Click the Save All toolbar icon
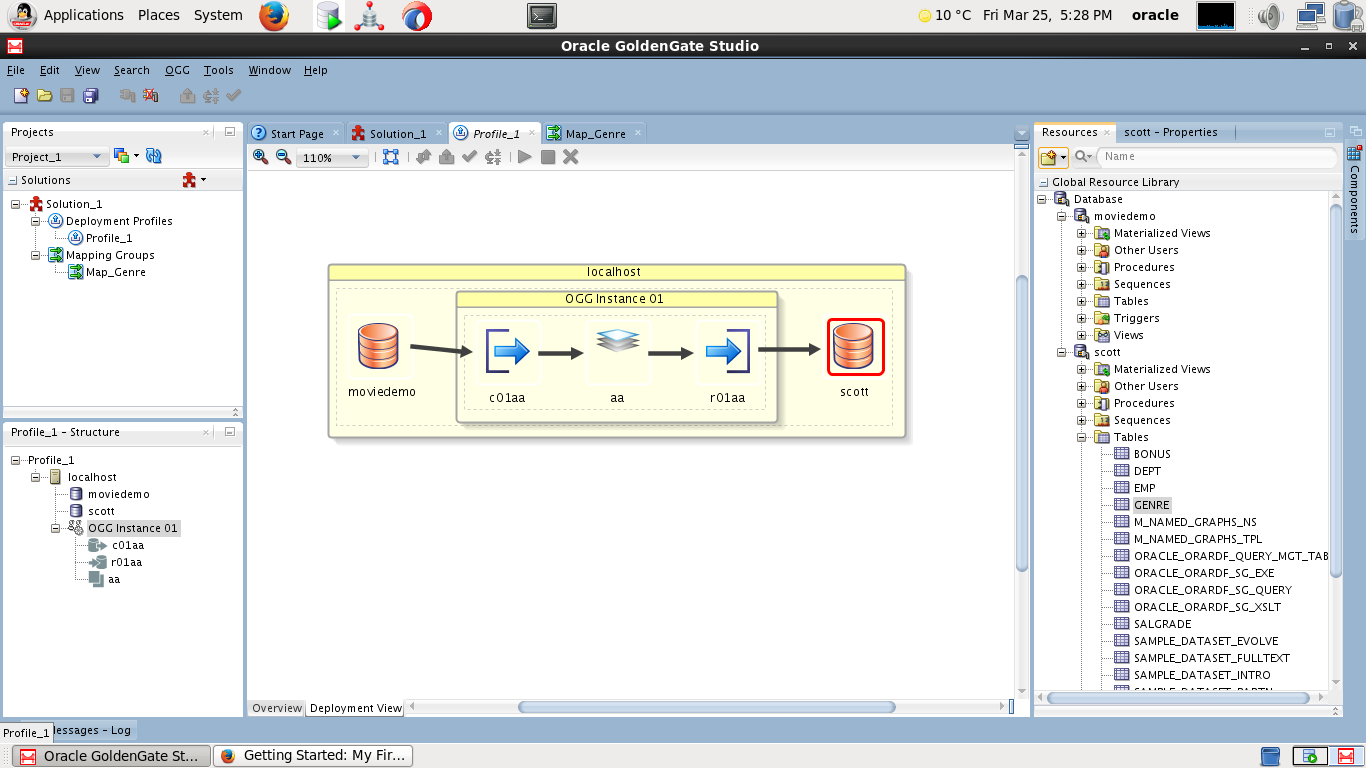1366x768 pixels. pos(91,96)
